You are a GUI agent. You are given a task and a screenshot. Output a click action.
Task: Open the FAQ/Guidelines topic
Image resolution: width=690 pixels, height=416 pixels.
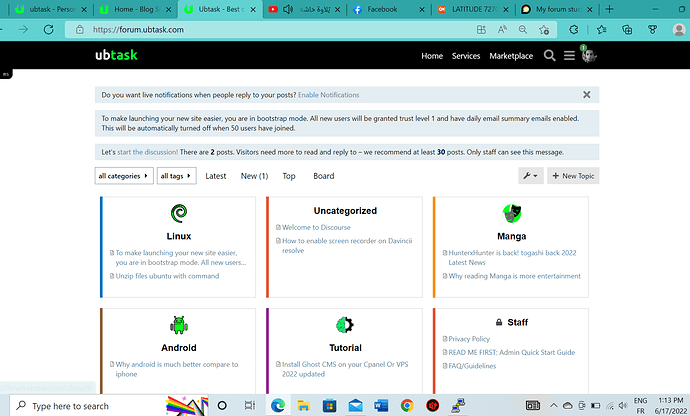tap(472, 366)
